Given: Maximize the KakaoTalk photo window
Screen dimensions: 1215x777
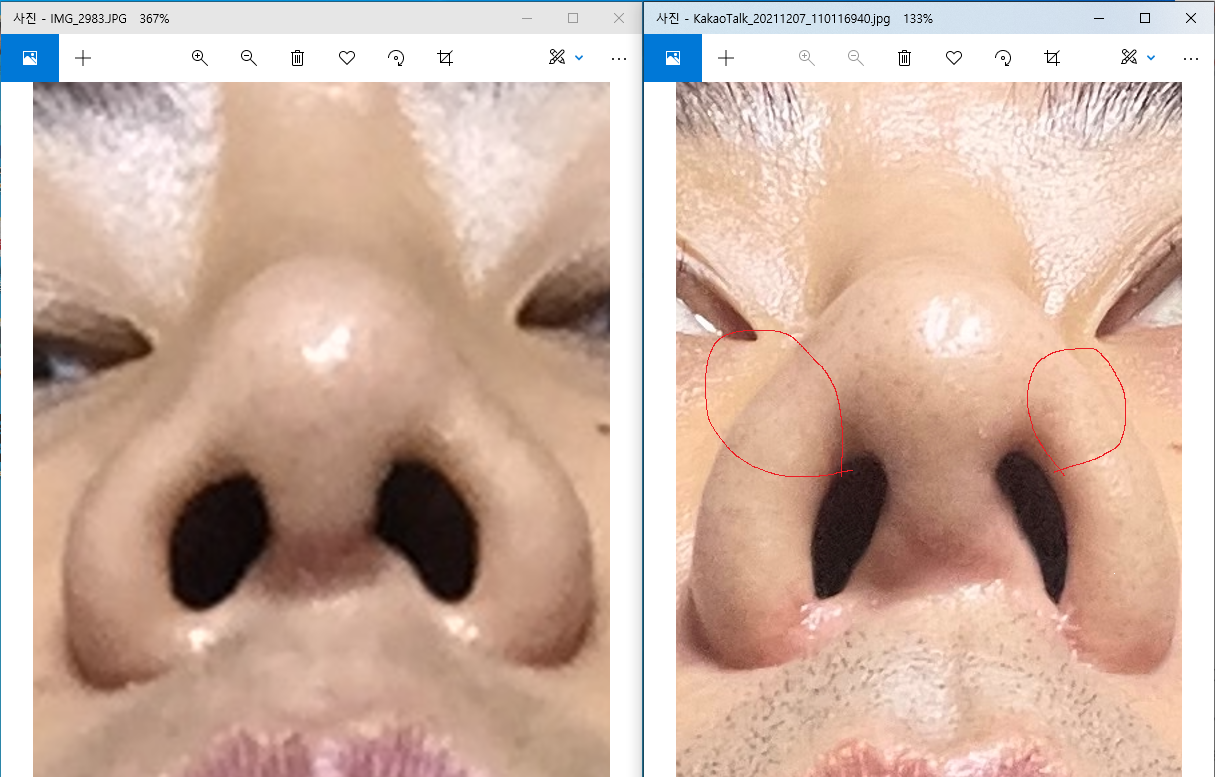Looking at the screenshot, I should (1145, 18).
